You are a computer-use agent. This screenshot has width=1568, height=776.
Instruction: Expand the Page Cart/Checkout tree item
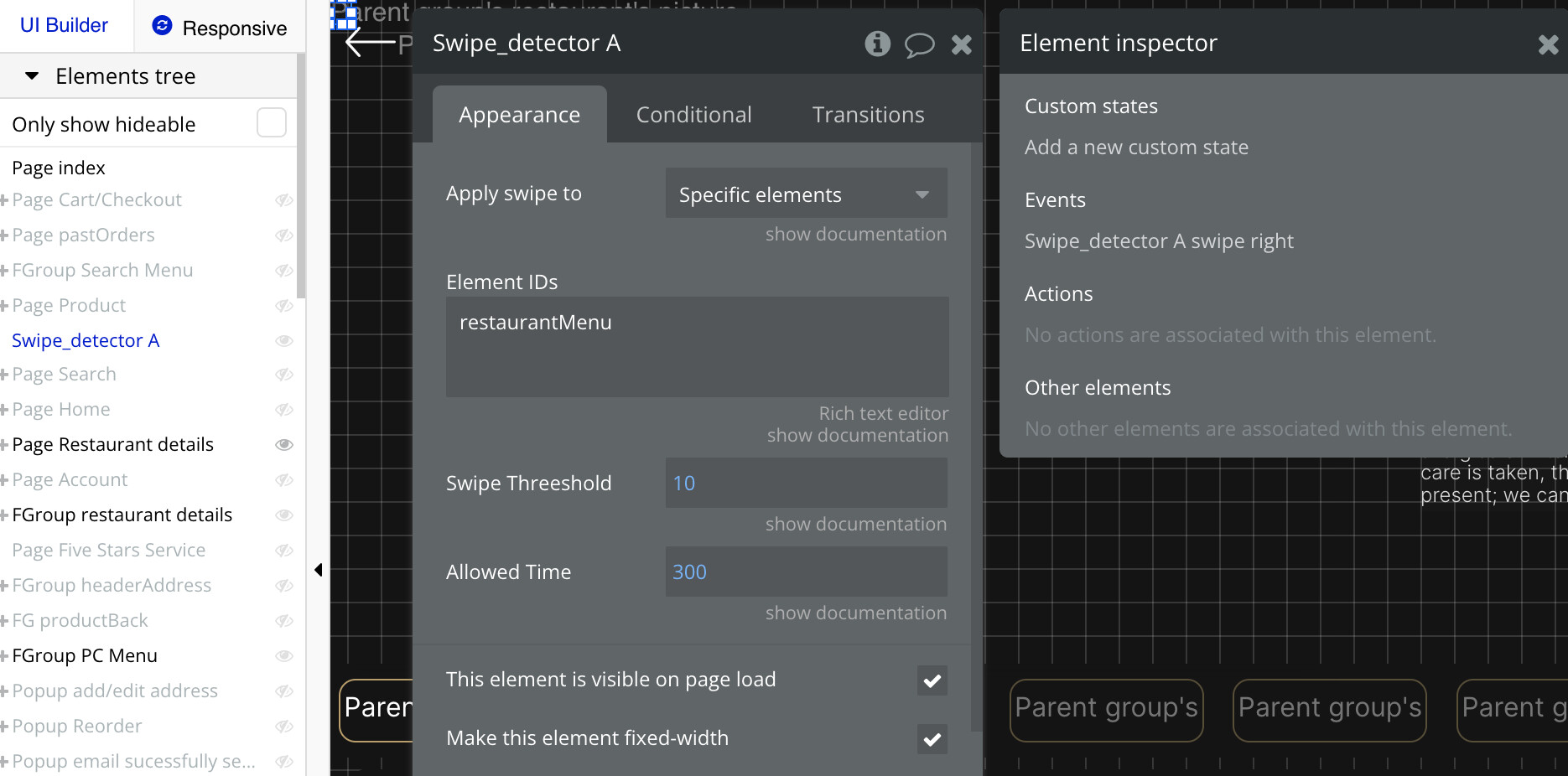click(6, 200)
